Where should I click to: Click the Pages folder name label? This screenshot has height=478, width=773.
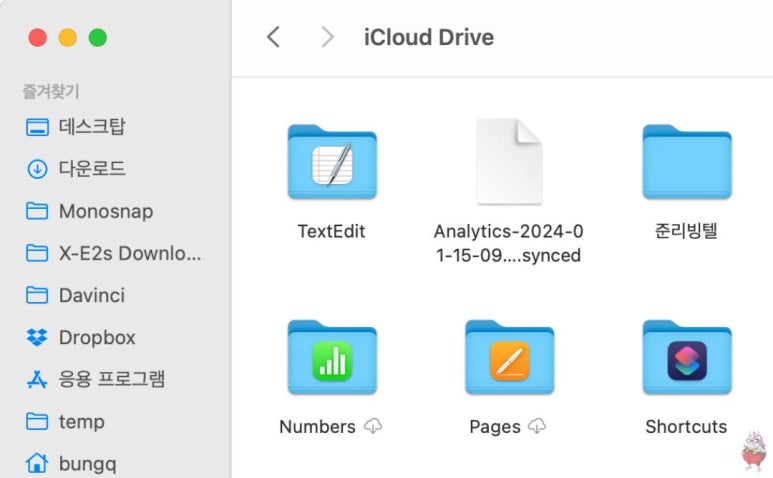495,426
